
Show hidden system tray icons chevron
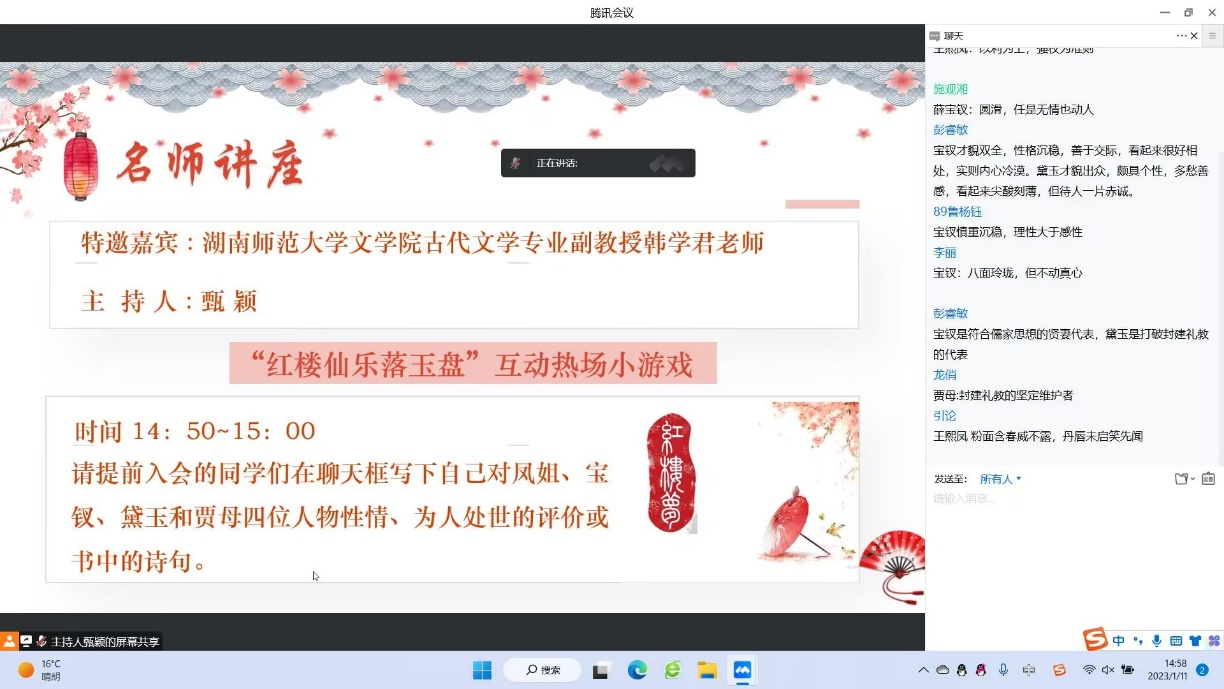click(923, 670)
